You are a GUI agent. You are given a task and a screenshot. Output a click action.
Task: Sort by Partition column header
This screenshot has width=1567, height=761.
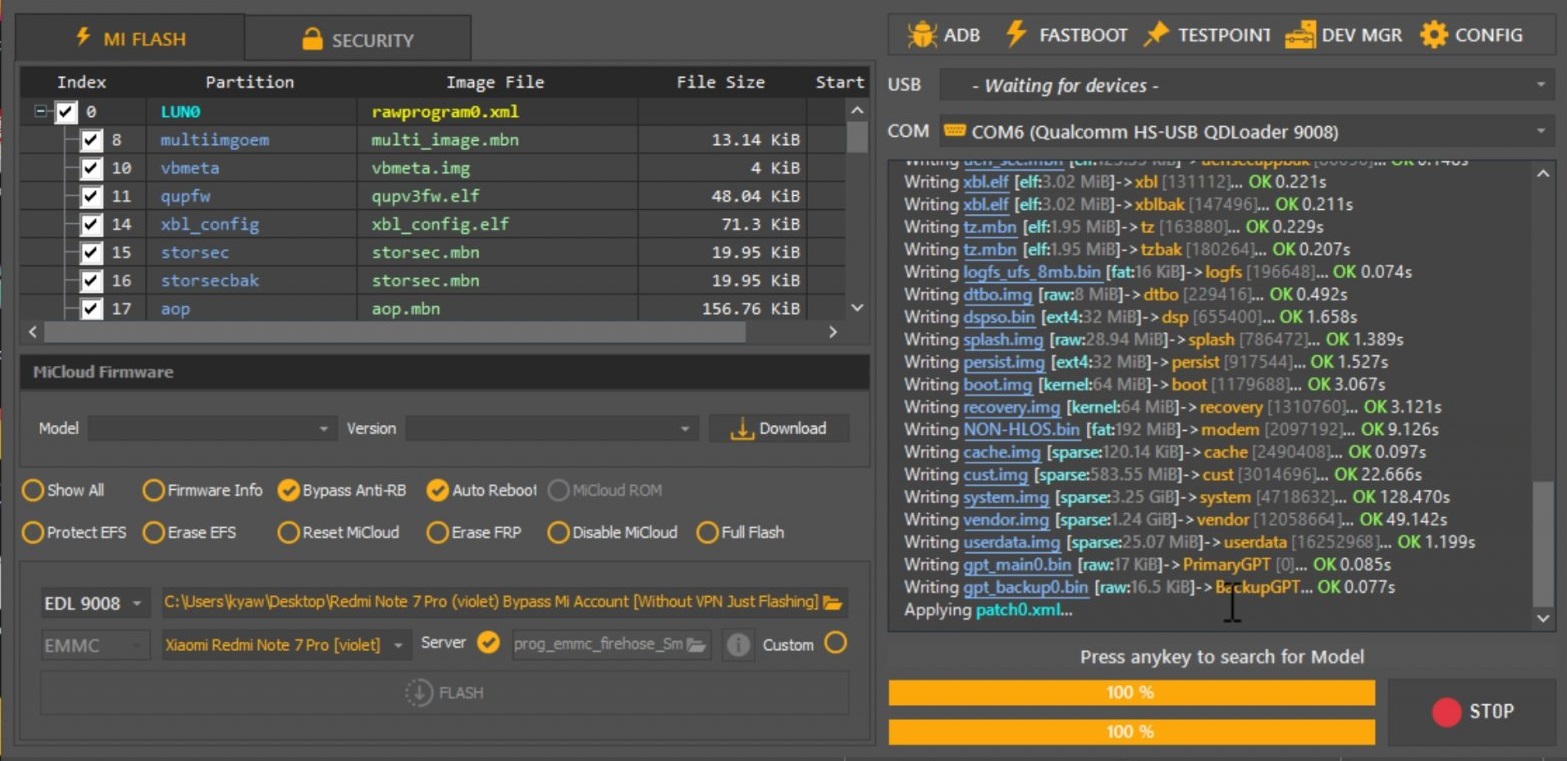(250, 83)
